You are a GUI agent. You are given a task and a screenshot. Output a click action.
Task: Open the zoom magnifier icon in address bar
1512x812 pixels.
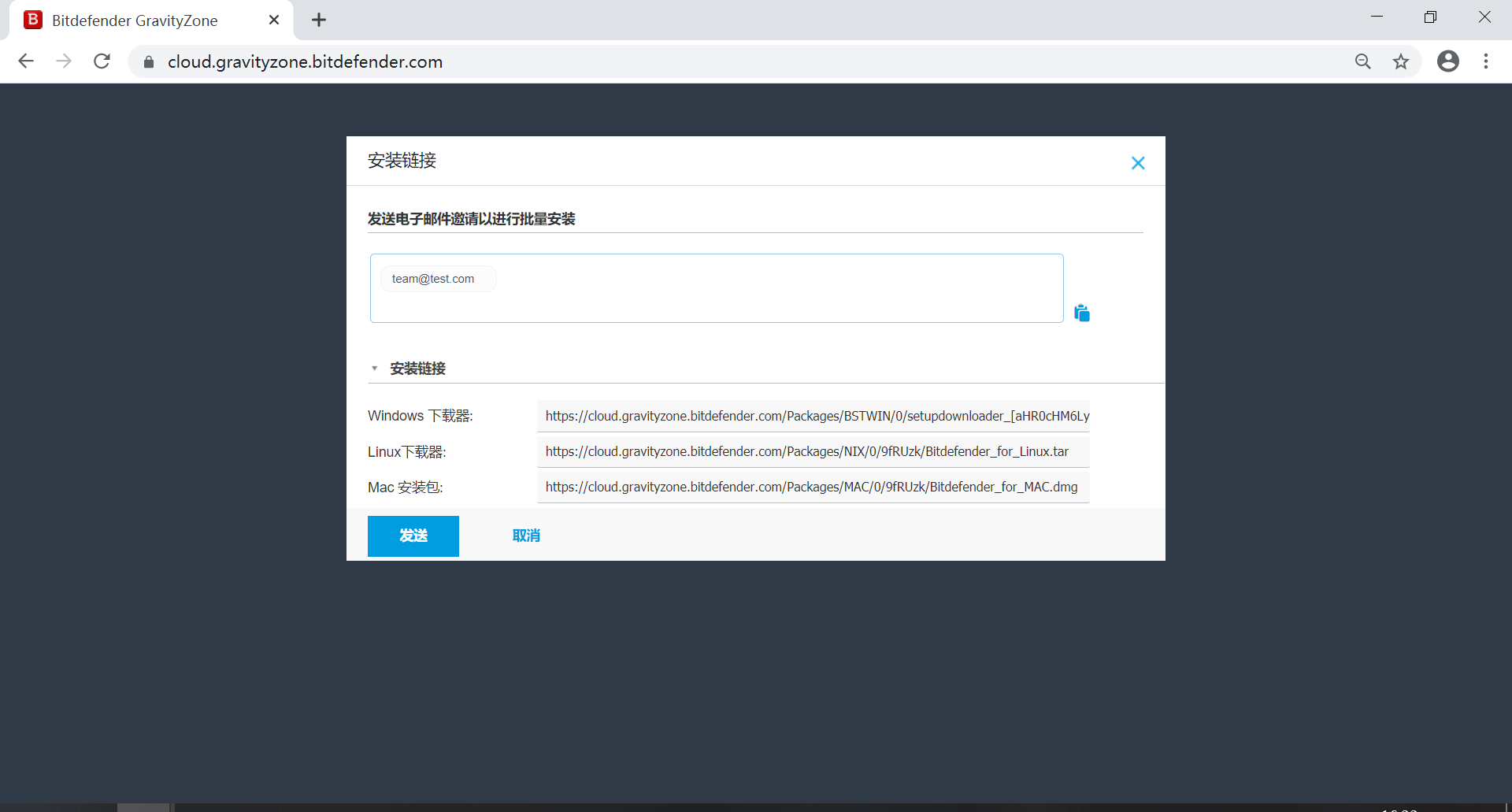click(1362, 61)
